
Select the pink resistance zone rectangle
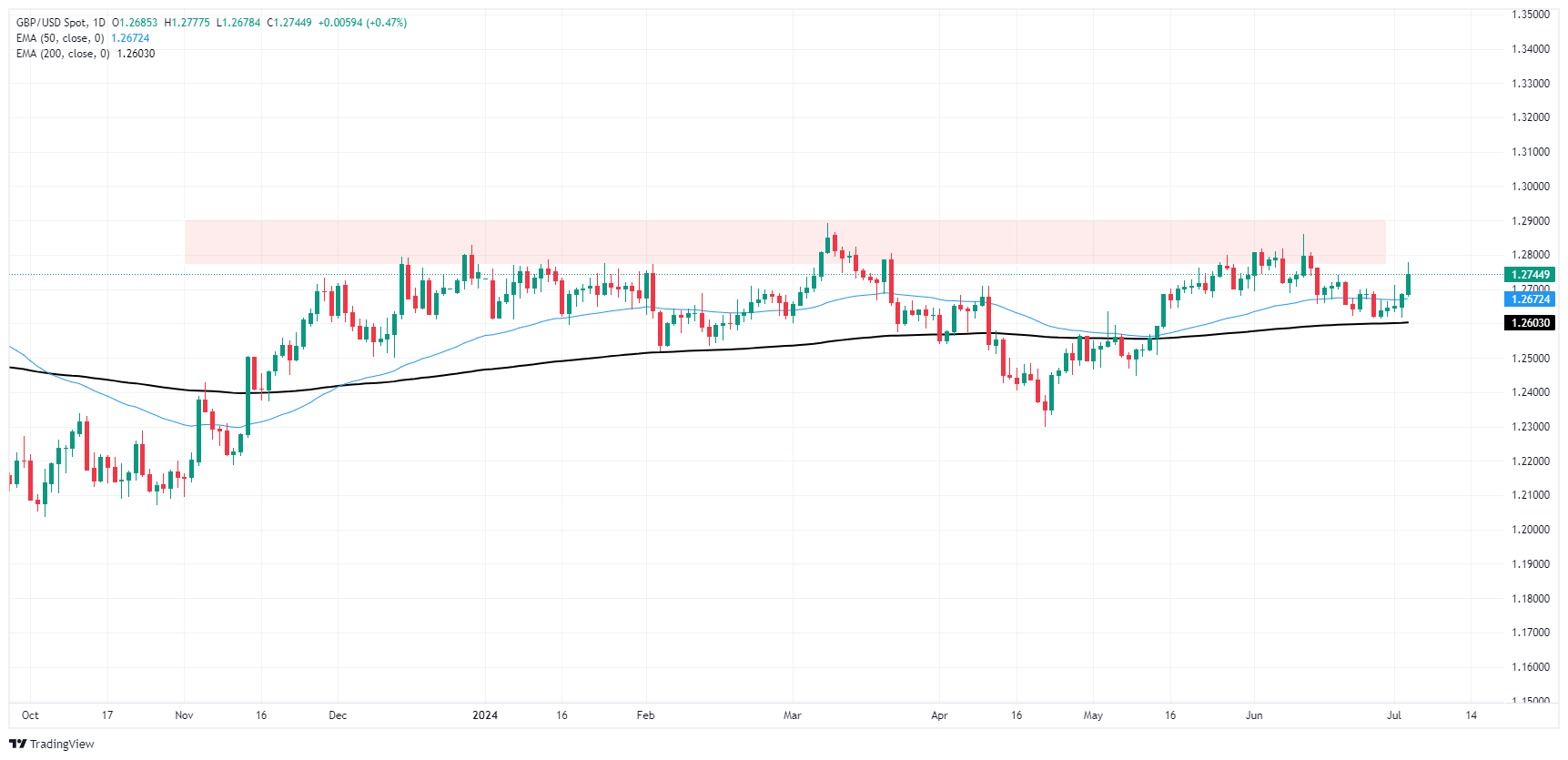[x=784, y=242]
